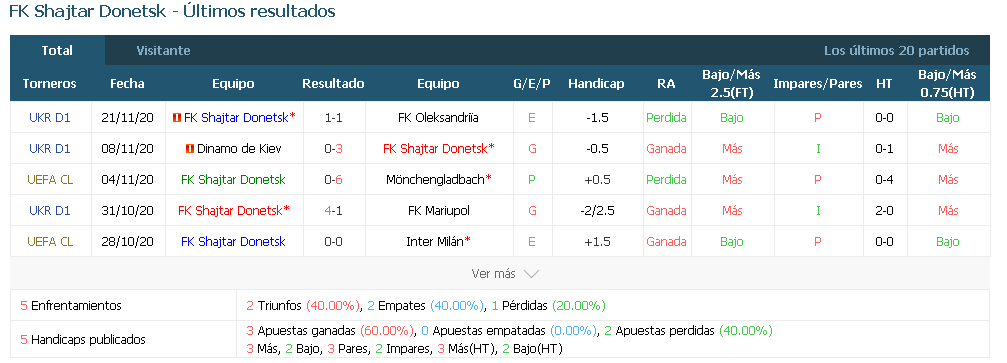This screenshot has height=363, width=1007.
Task: Open Los últimos 20 partidos selector
Action: click(x=897, y=51)
